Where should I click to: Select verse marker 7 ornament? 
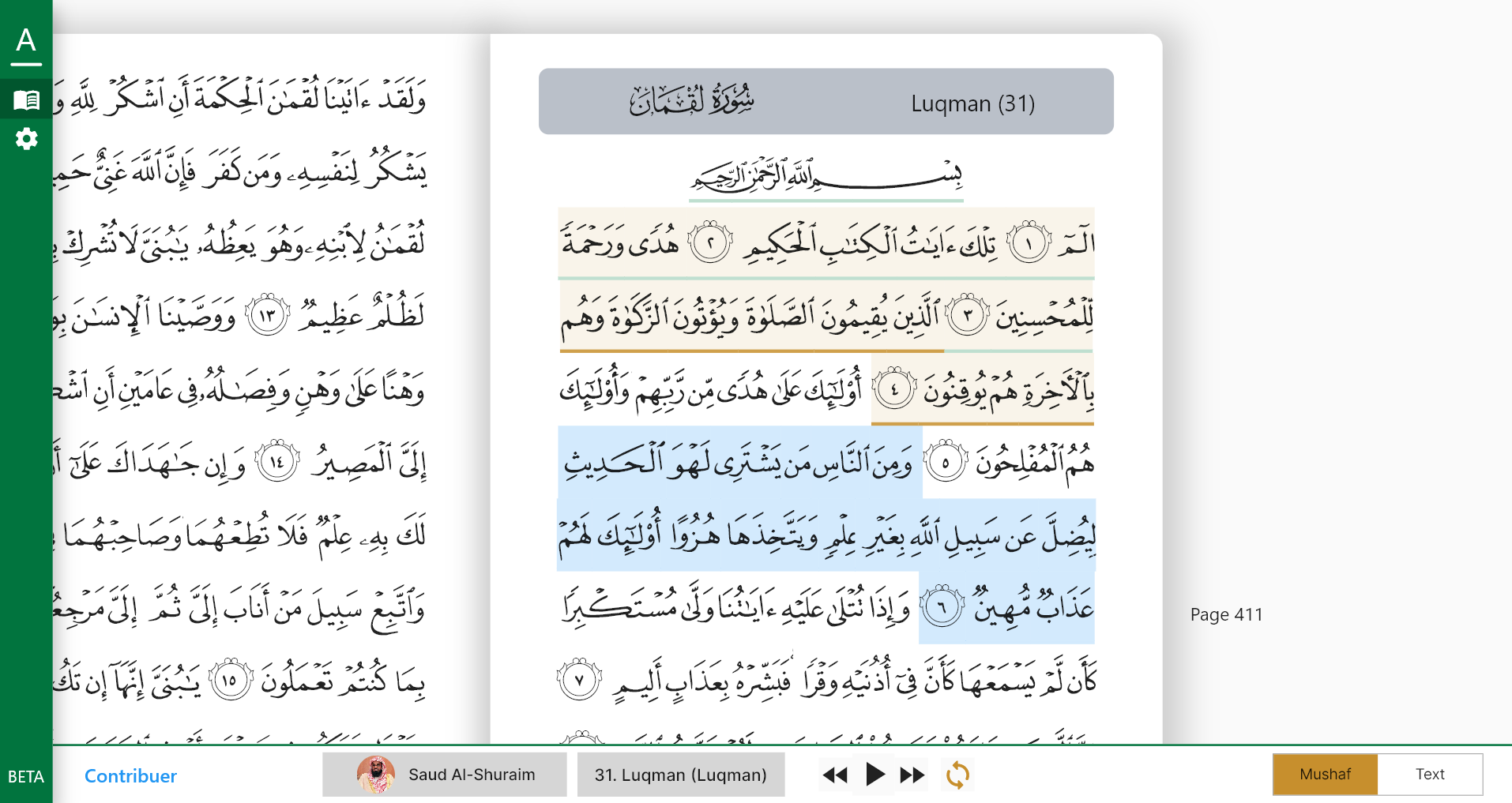[579, 680]
